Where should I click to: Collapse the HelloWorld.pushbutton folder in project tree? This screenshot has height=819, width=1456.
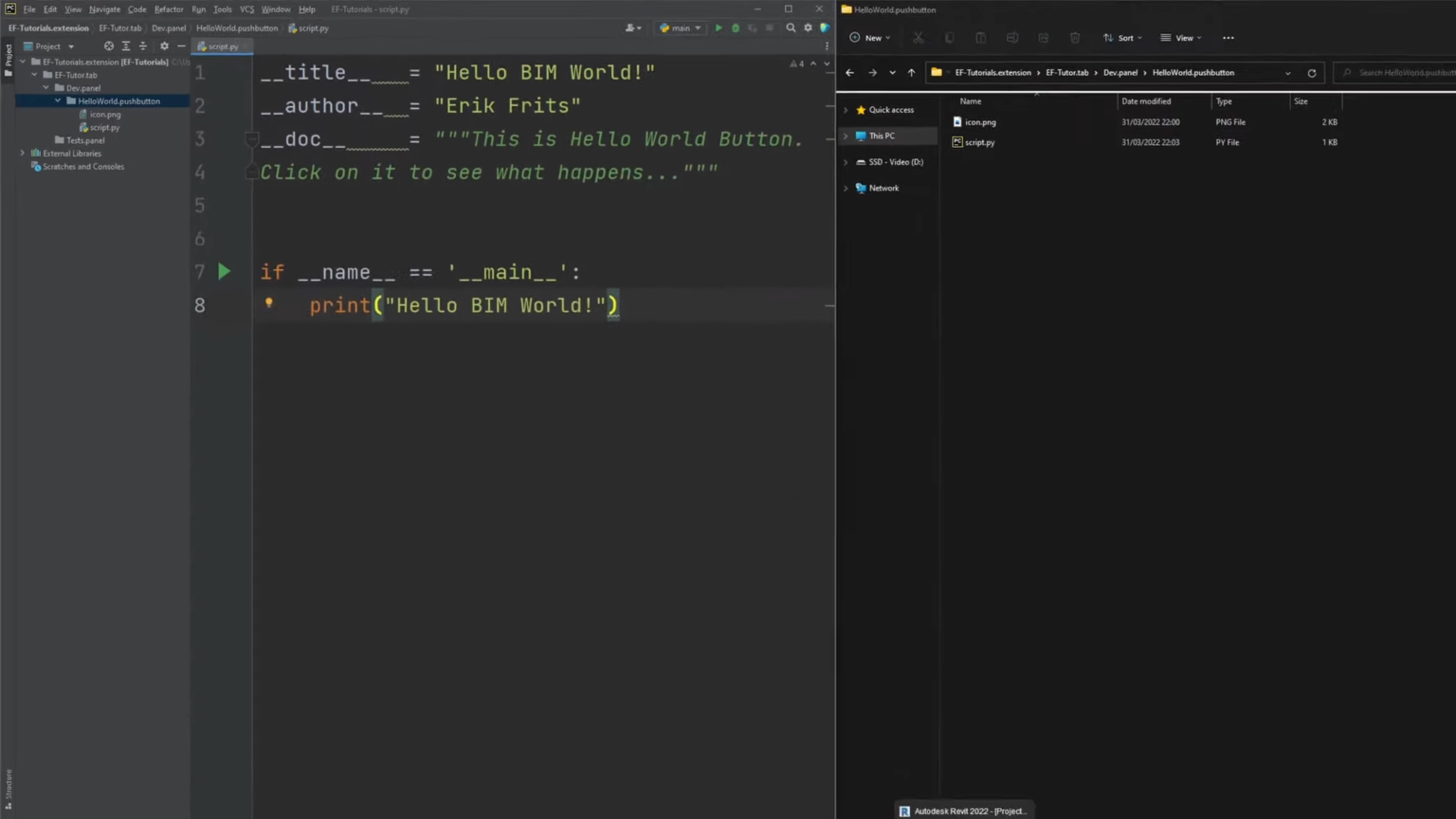click(58, 100)
